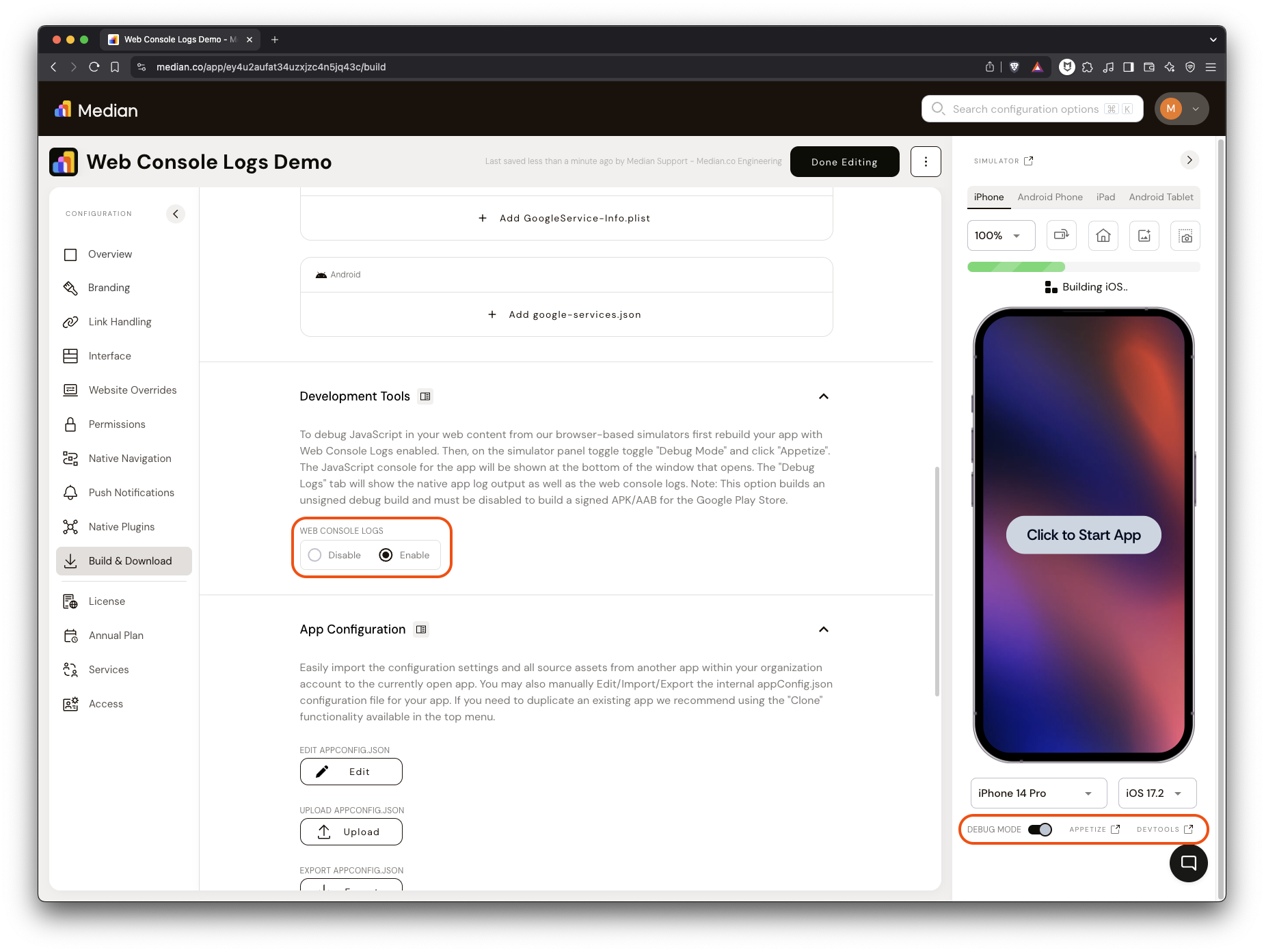1264x952 pixels.
Task: Open simulator in a new window
Action: click(x=1028, y=161)
